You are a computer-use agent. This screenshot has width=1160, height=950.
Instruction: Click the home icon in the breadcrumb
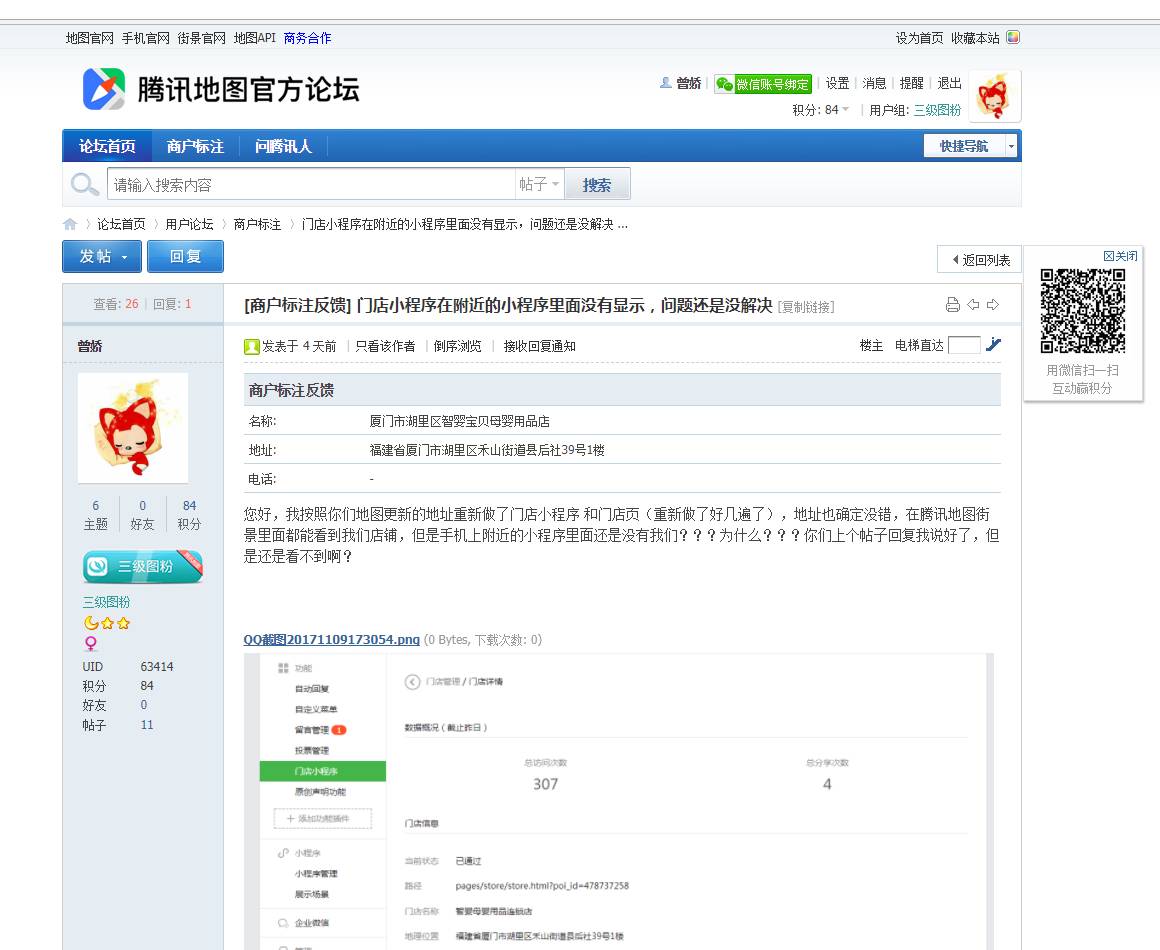click(x=70, y=224)
